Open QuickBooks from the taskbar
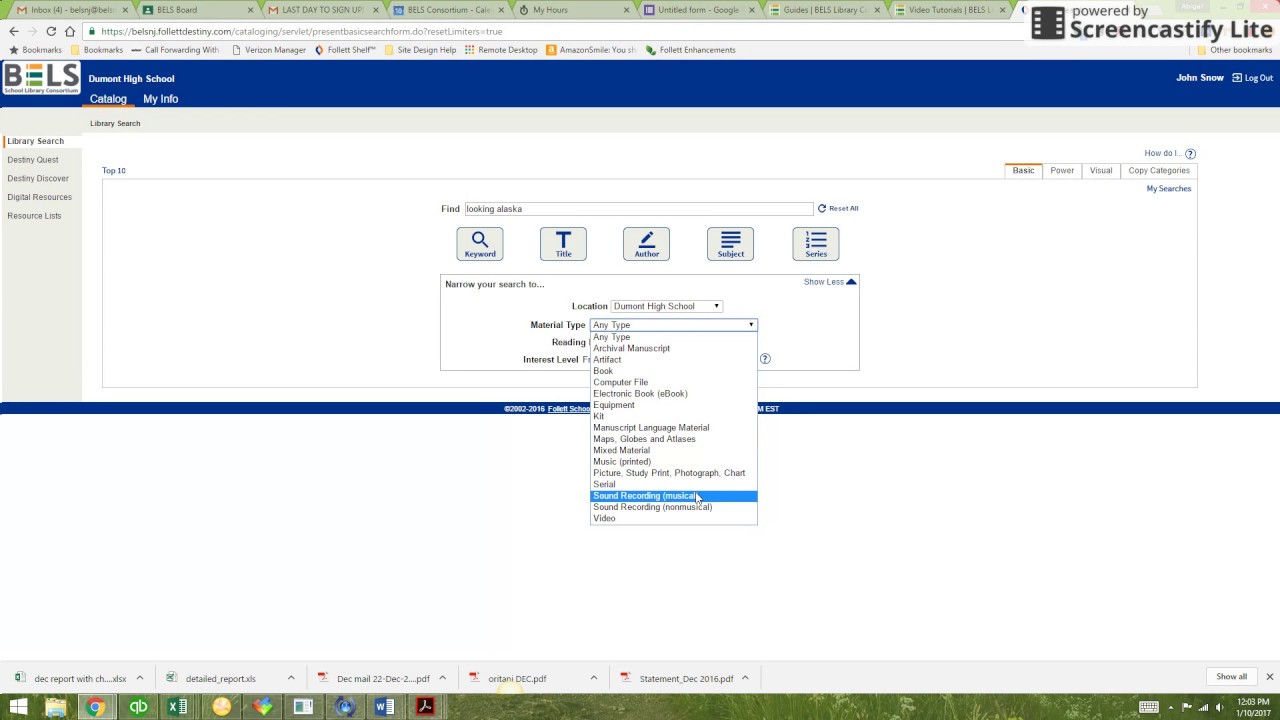This screenshot has height=720, width=1280. point(139,707)
